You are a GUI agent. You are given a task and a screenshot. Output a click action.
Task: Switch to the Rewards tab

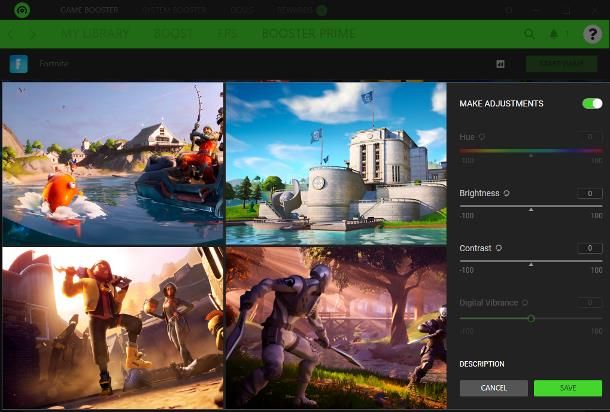293,10
